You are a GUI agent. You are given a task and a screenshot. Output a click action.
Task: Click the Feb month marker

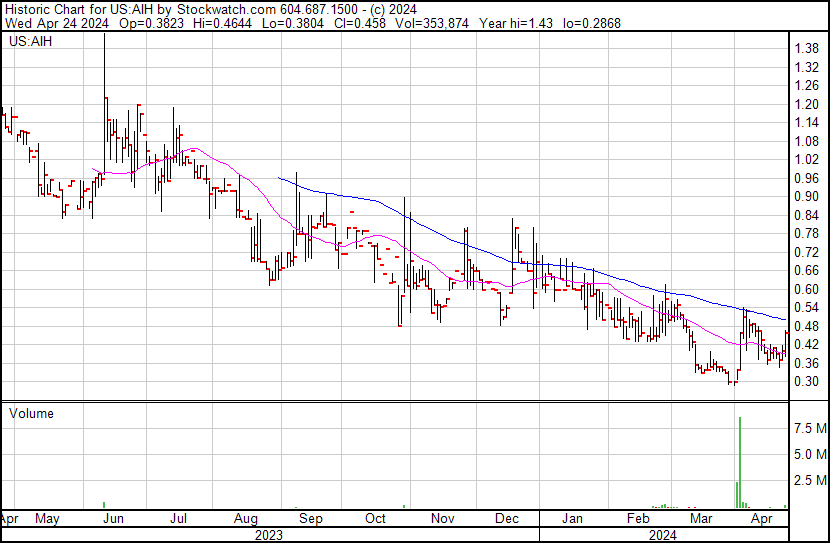coord(638,520)
